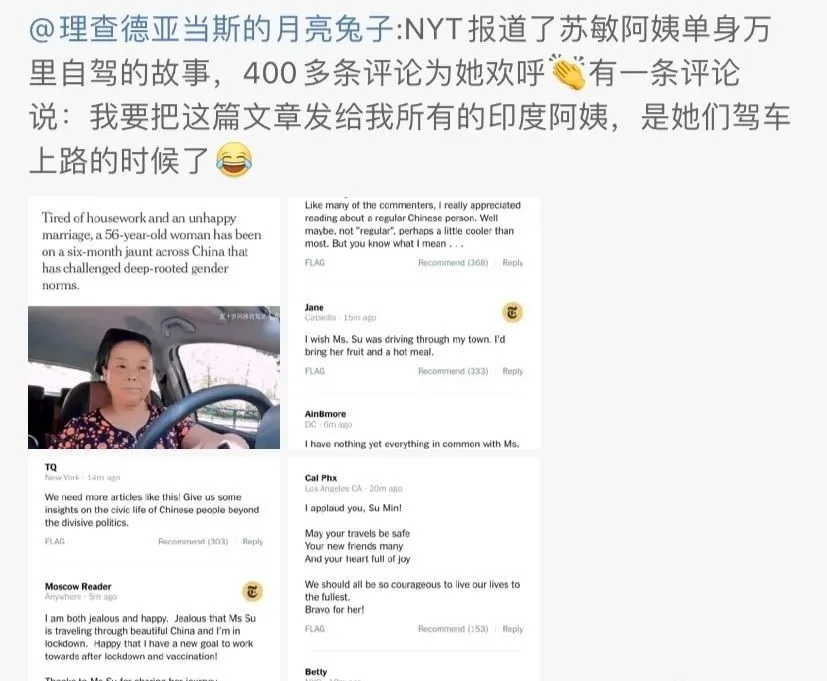Click Recommend (368) on the top comment
Image resolution: width=827 pixels, height=681 pixels.
(453, 263)
